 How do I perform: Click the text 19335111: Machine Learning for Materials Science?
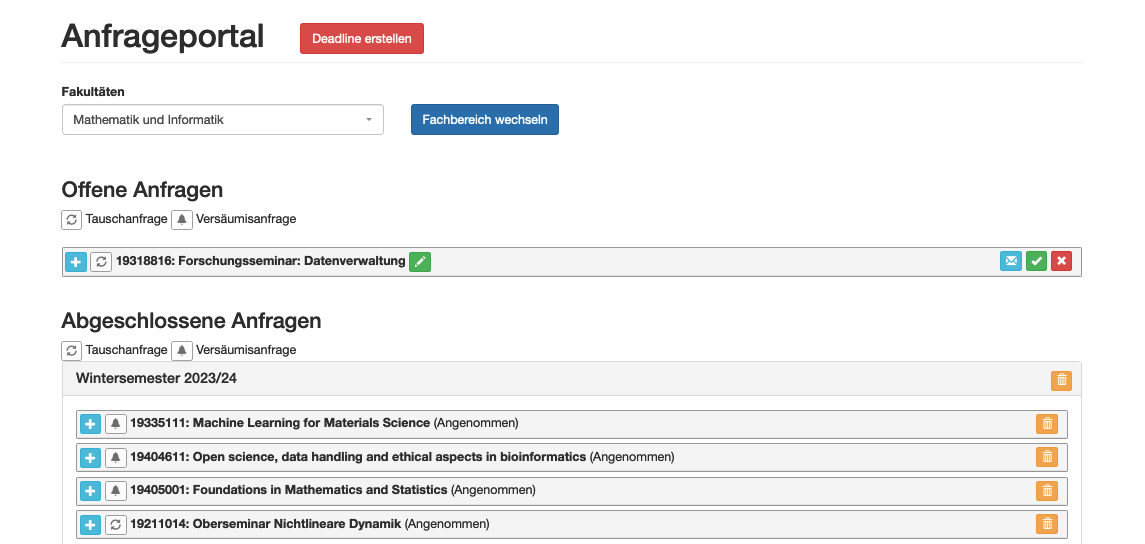(x=280, y=423)
